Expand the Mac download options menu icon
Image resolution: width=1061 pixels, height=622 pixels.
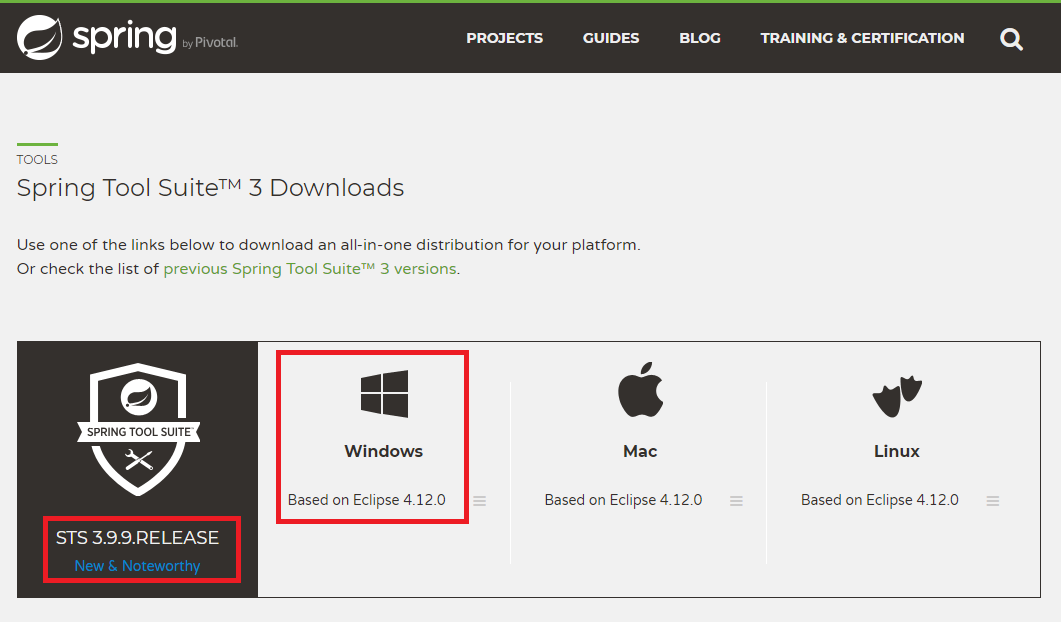(x=736, y=501)
